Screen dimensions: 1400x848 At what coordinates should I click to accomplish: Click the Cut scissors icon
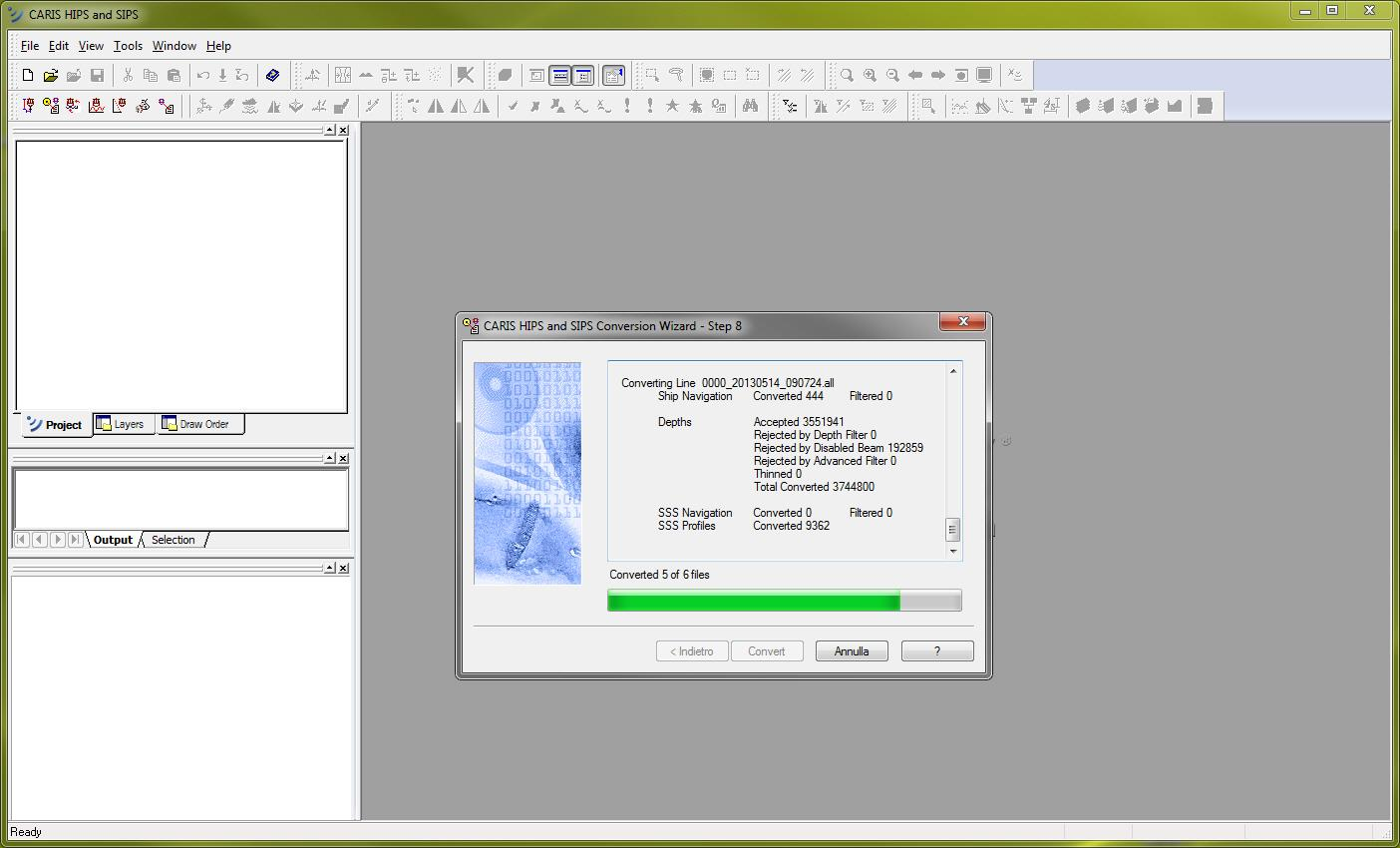coord(128,75)
